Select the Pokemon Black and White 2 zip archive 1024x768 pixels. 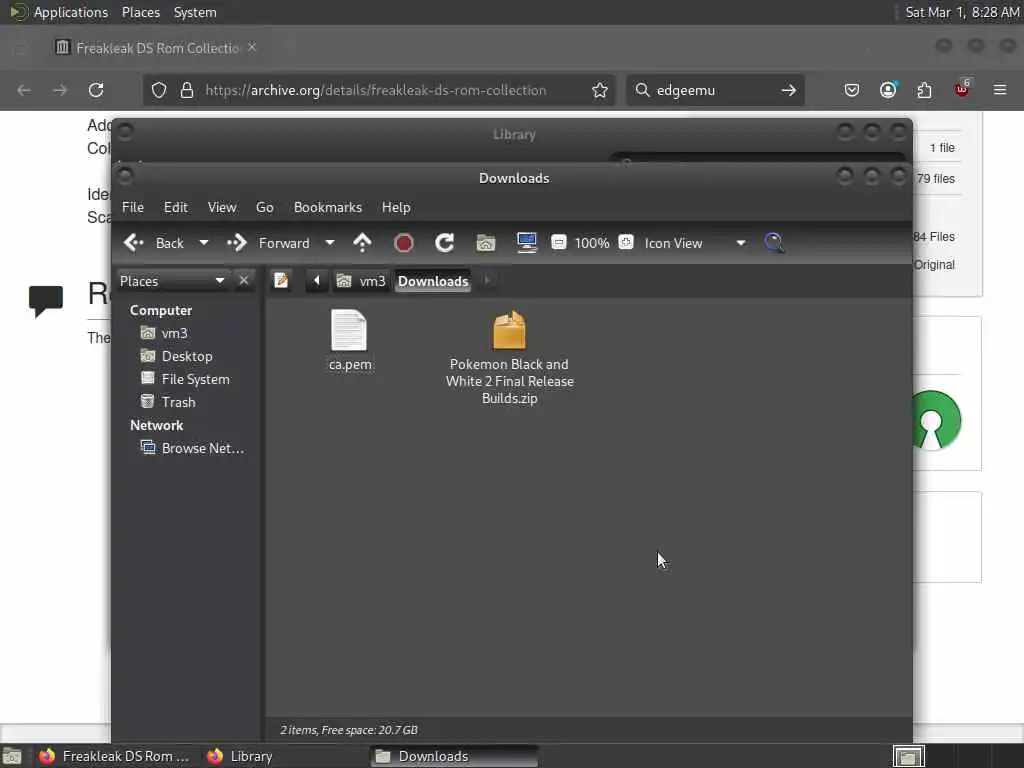coord(509,330)
